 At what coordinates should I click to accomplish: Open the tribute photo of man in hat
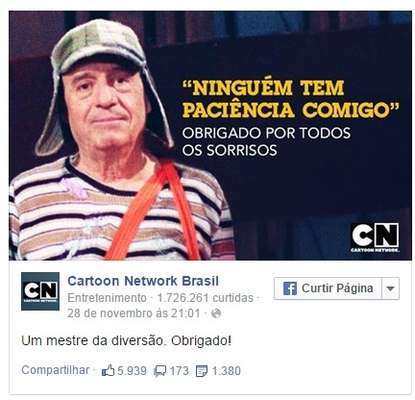click(x=210, y=135)
